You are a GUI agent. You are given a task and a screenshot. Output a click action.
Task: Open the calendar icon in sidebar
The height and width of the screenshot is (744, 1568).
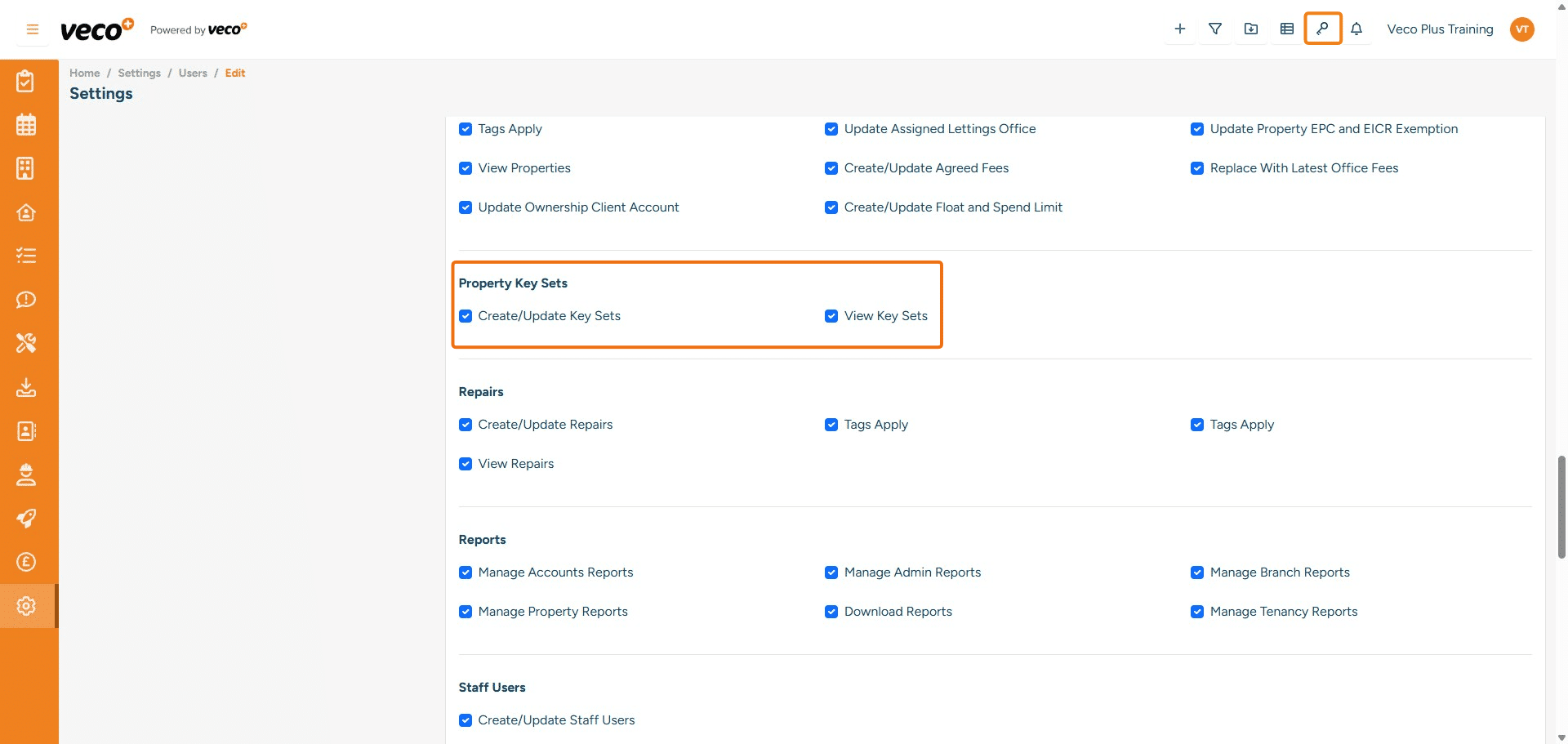tap(26, 125)
